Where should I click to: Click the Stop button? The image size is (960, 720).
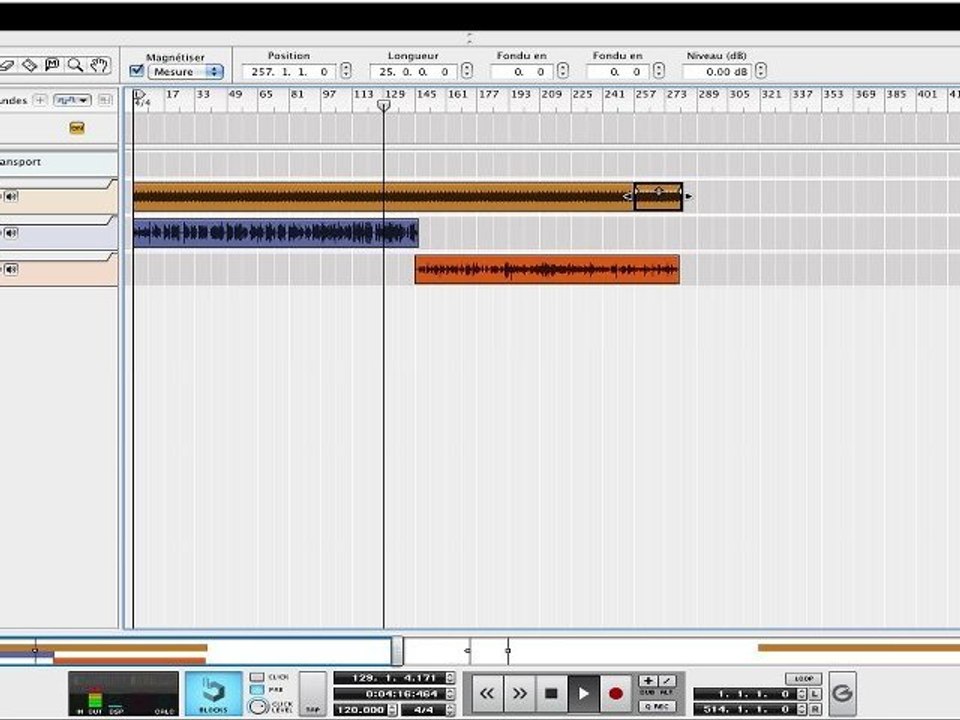click(x=552, y=694)
